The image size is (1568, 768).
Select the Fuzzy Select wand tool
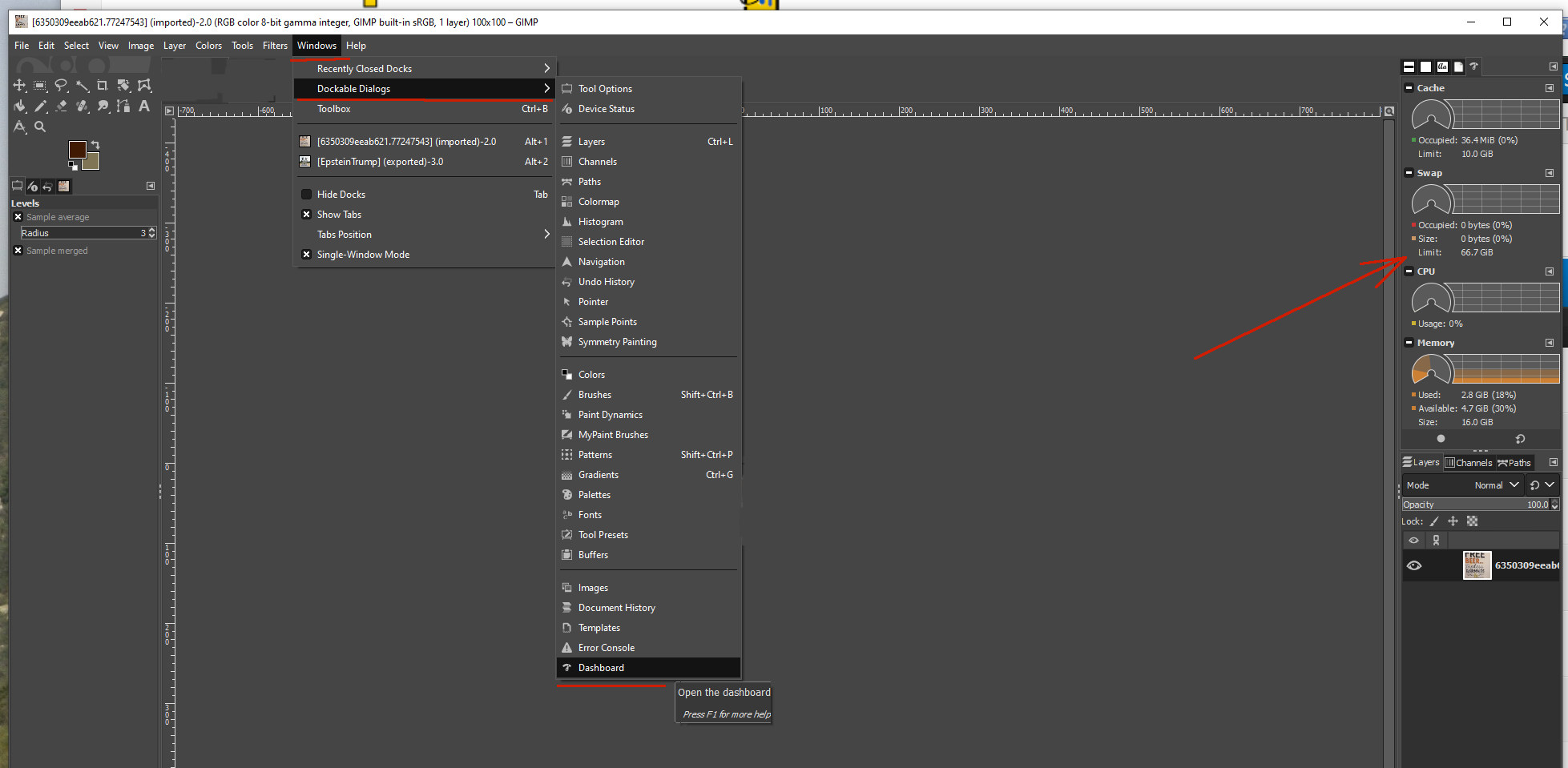[82, 86]
